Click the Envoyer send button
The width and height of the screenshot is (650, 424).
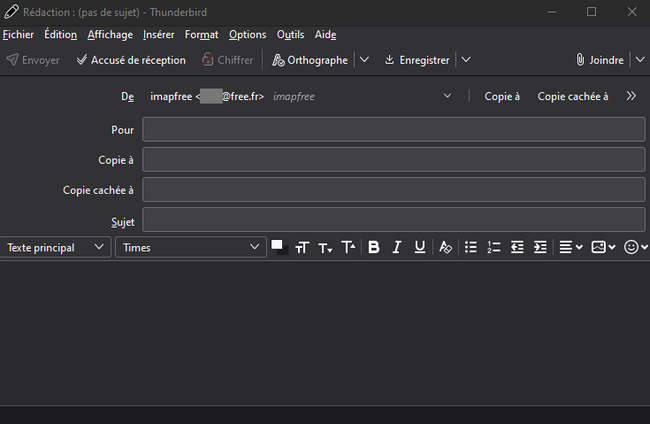[33, 60]
